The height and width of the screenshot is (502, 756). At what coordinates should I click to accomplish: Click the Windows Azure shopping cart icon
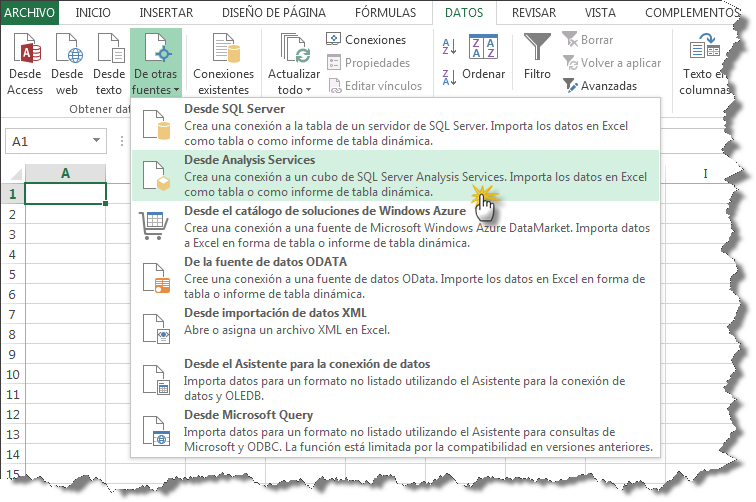(154, 226)
